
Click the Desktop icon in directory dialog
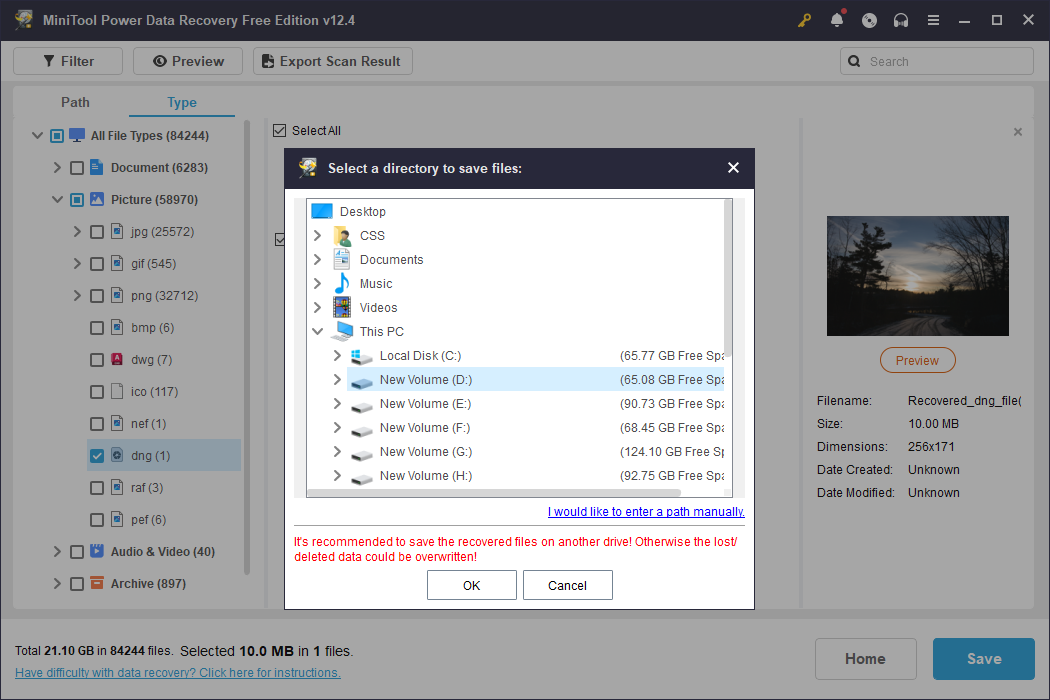click(x=322, y=211)
